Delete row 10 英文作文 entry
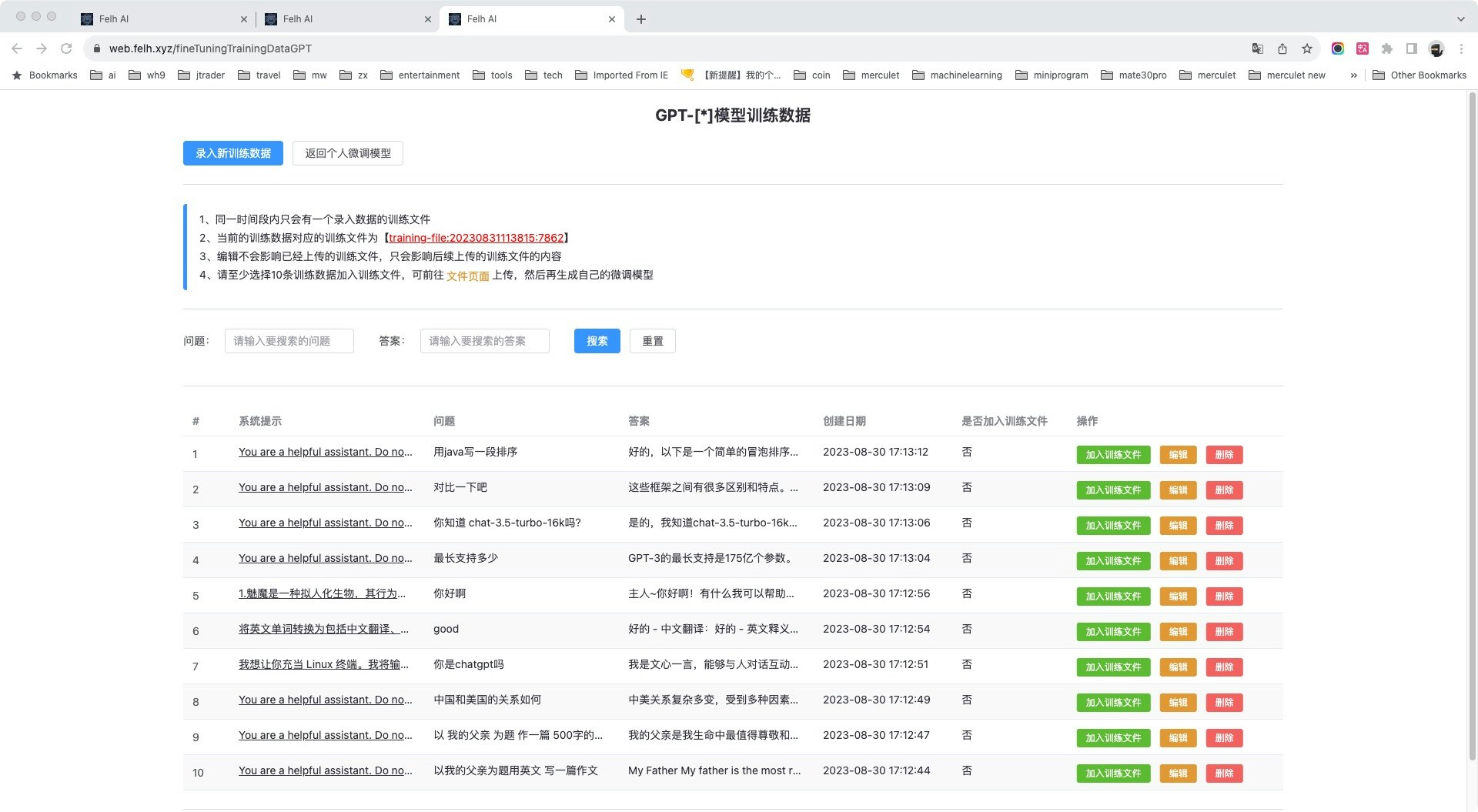The width and height of the screenshot is (1478, 812). [1224, 774]
